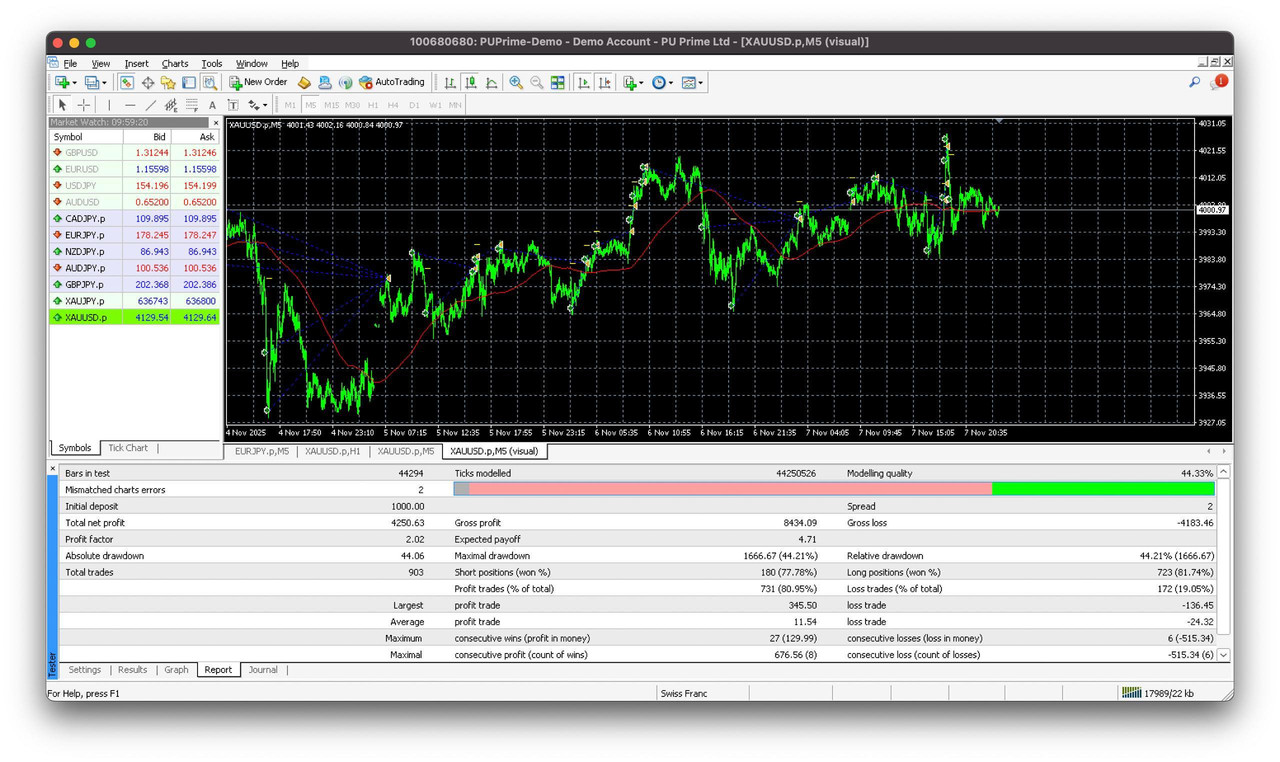Activate the Fibonacci retracement tool
This screenshot has height=762, width=1280.
pos(191,105)
